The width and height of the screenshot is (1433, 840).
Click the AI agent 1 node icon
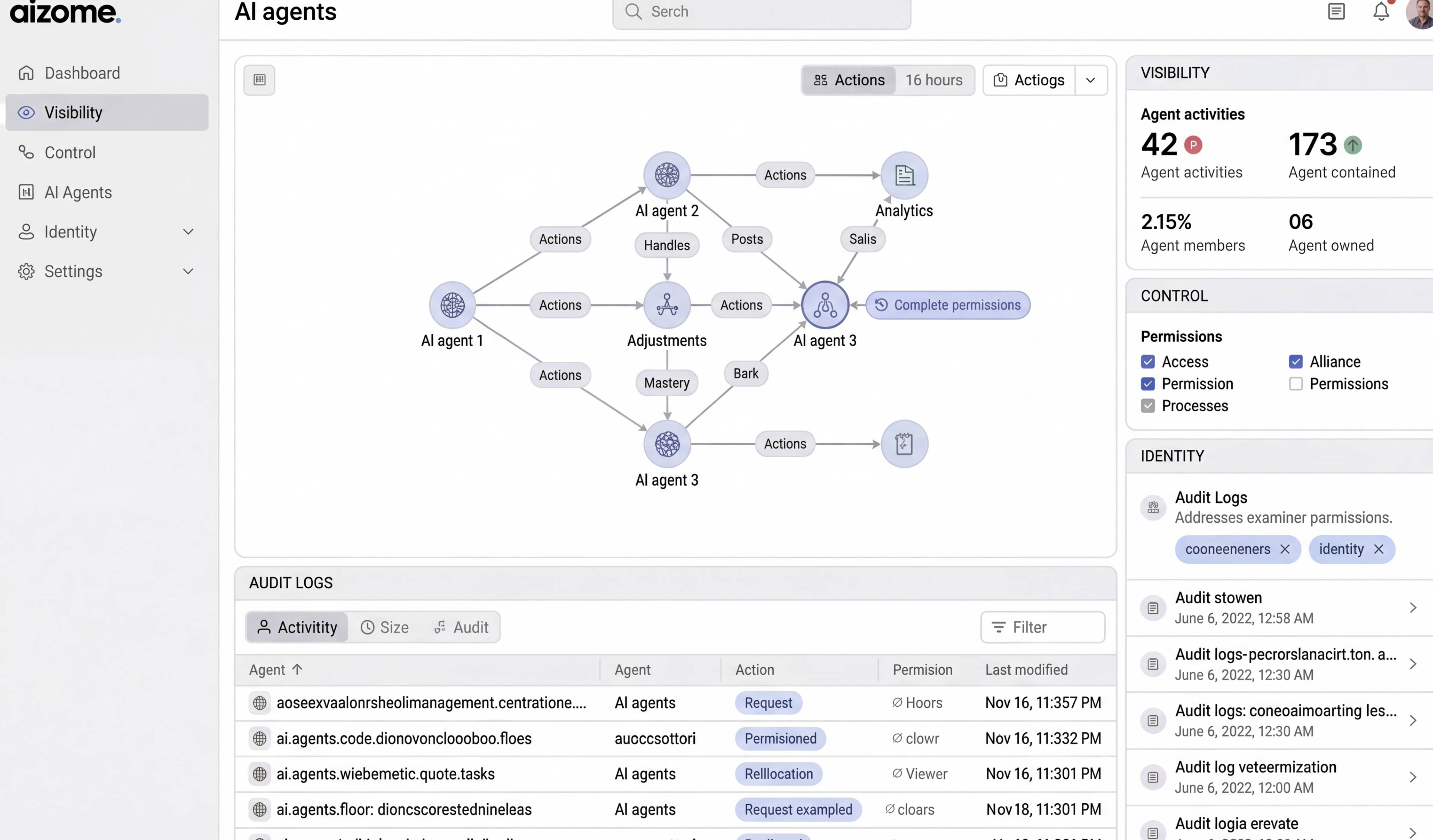(452, 305)
